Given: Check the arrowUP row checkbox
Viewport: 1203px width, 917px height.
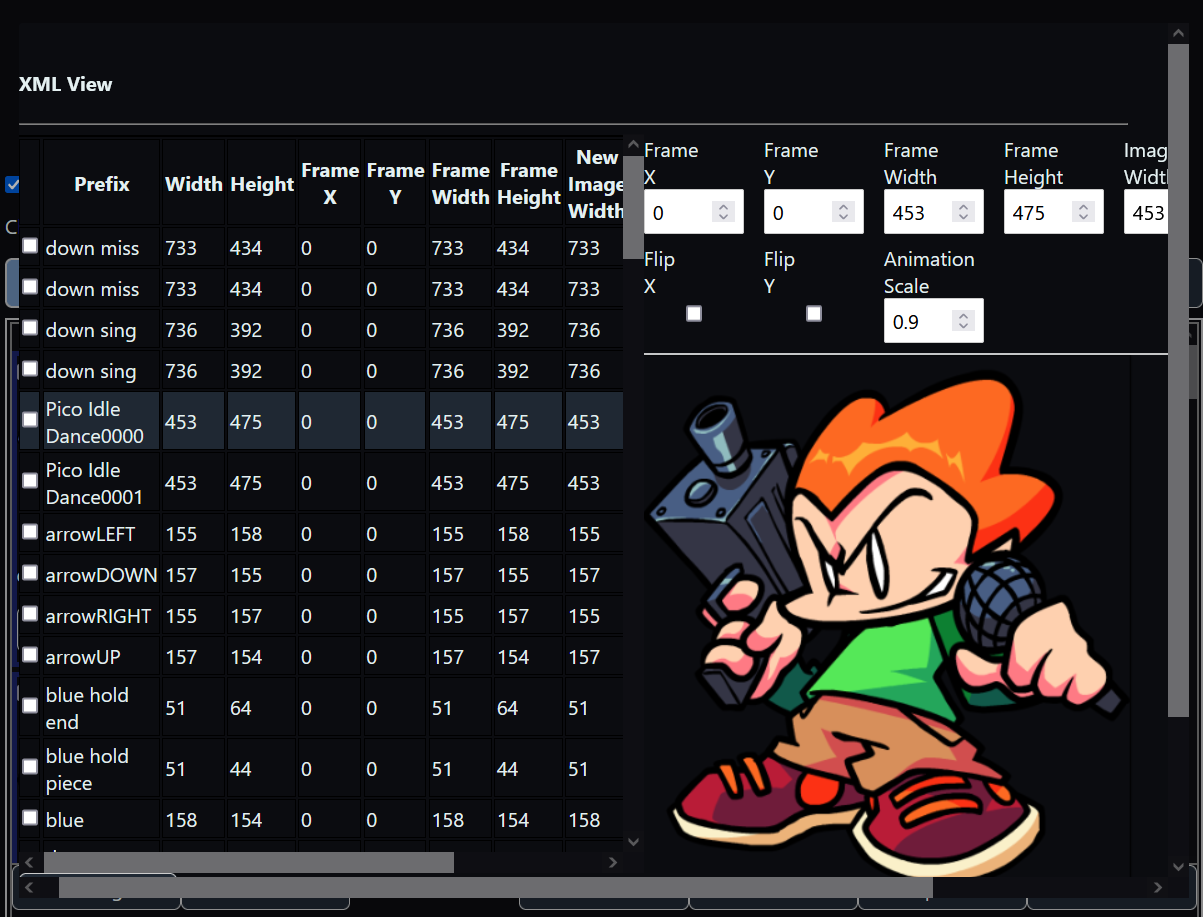Looking at the screenshot, I should click(30, 654).
